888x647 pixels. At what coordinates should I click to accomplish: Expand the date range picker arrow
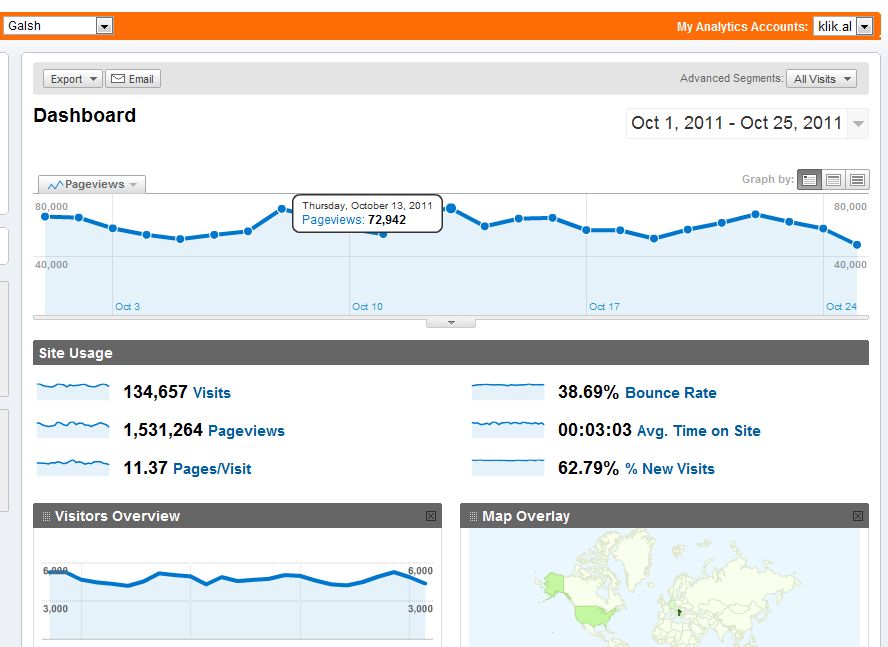click(858, 123)
